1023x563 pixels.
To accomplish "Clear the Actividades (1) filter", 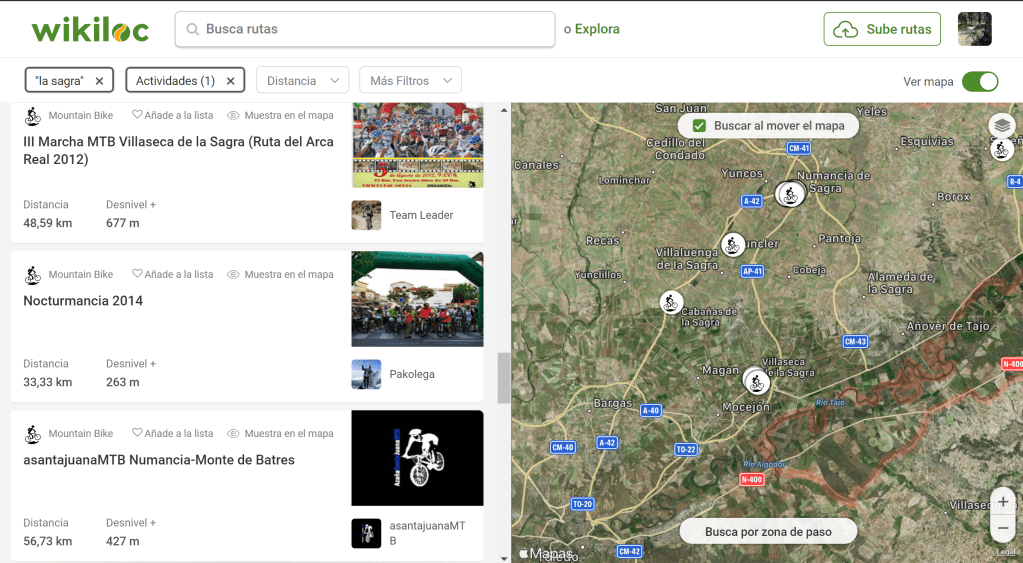I will point(231,81).
